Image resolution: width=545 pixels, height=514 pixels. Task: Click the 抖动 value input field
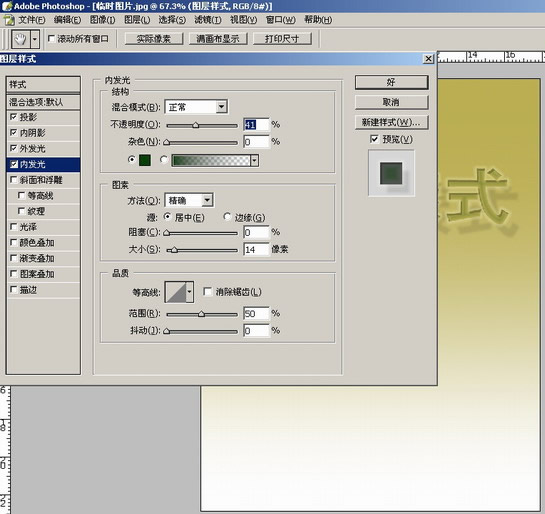(x=256, y=331)
